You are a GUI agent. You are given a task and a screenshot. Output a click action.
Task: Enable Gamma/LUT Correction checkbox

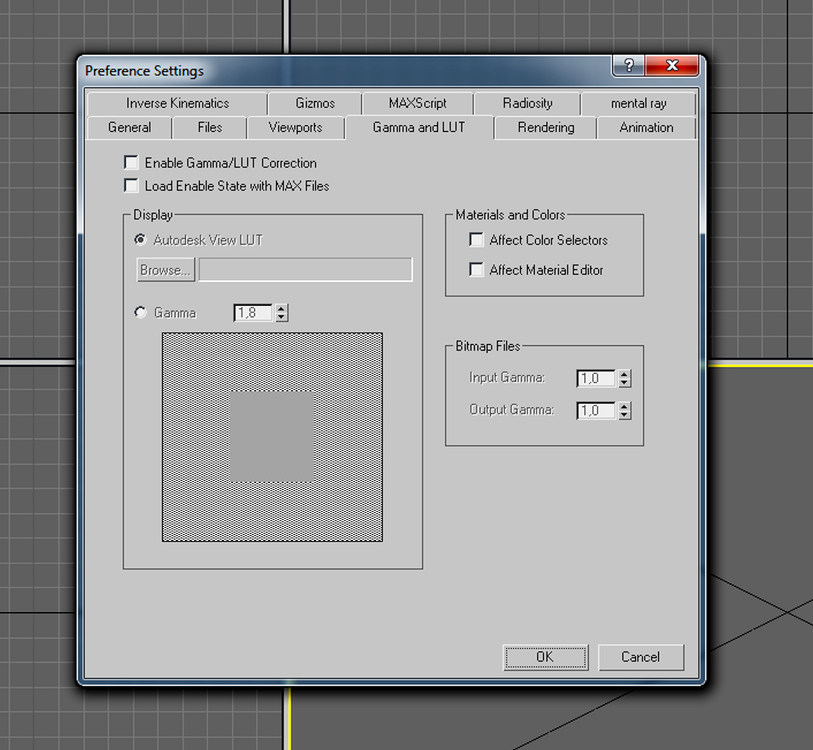point(131,162)
